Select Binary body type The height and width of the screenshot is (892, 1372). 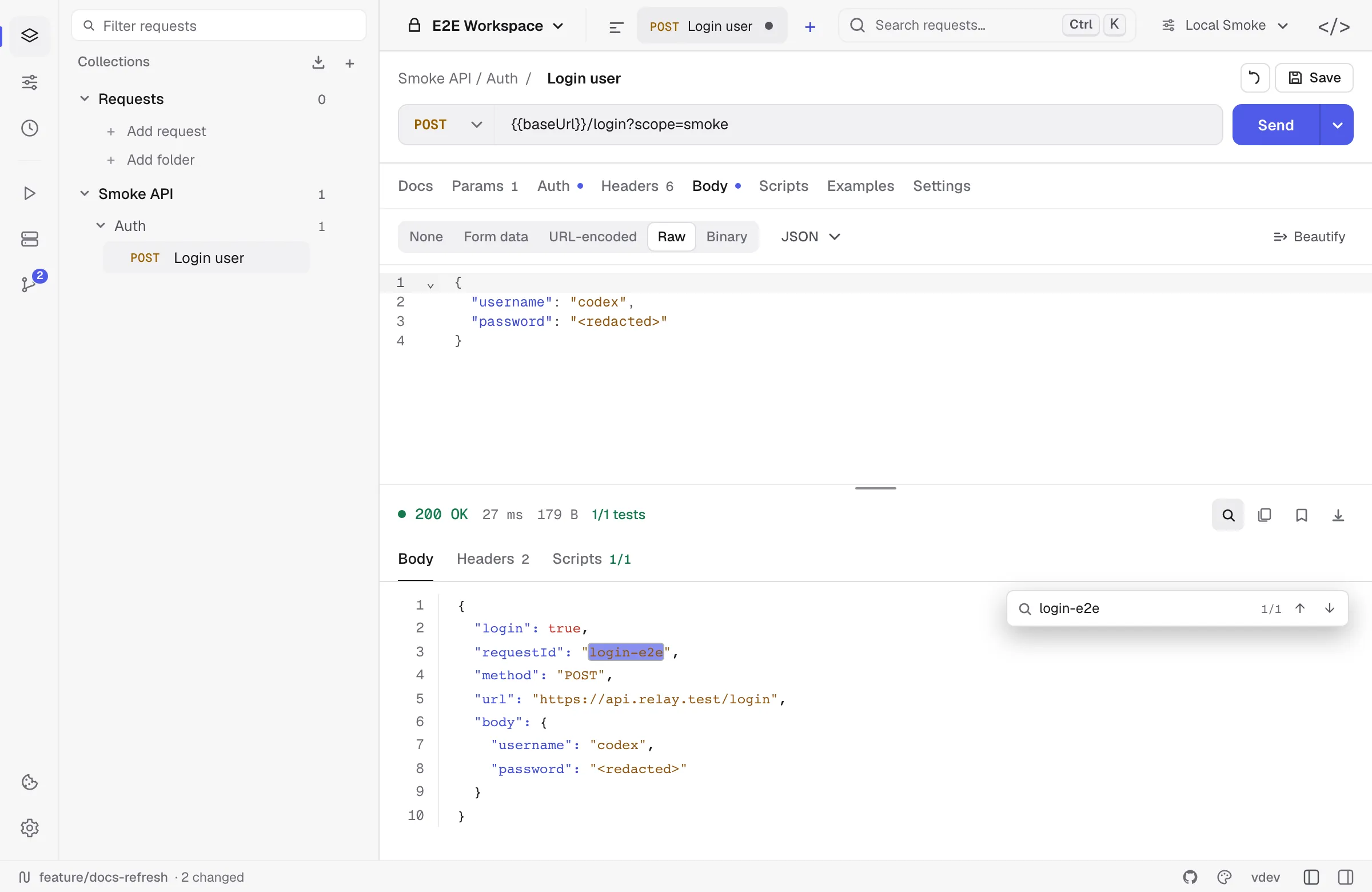click(x=727, y=236)
